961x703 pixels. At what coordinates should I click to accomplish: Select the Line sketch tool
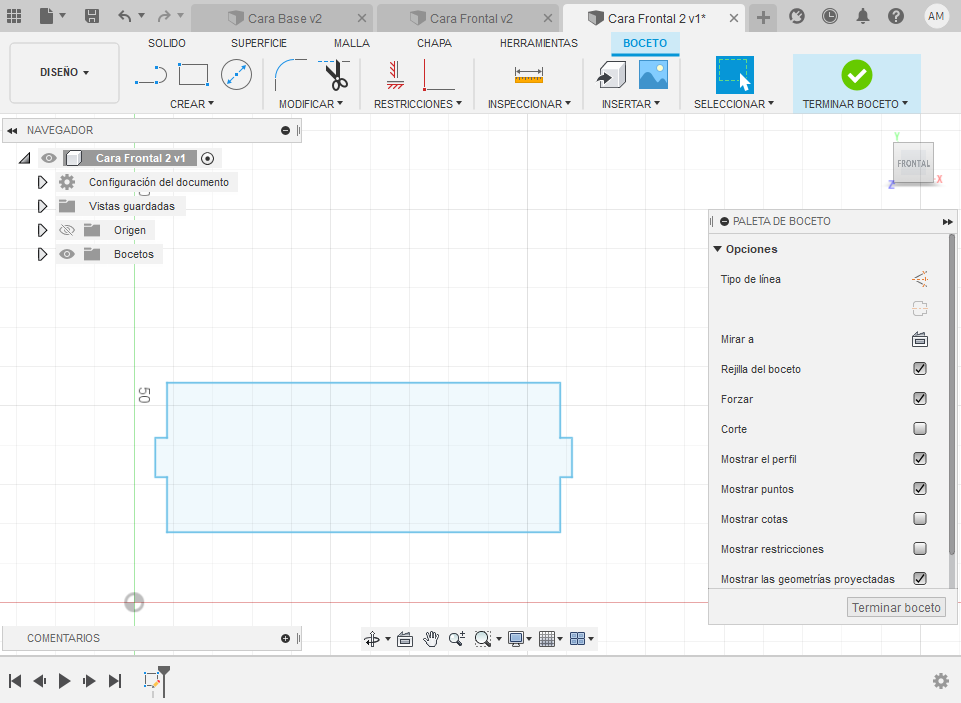151,76
